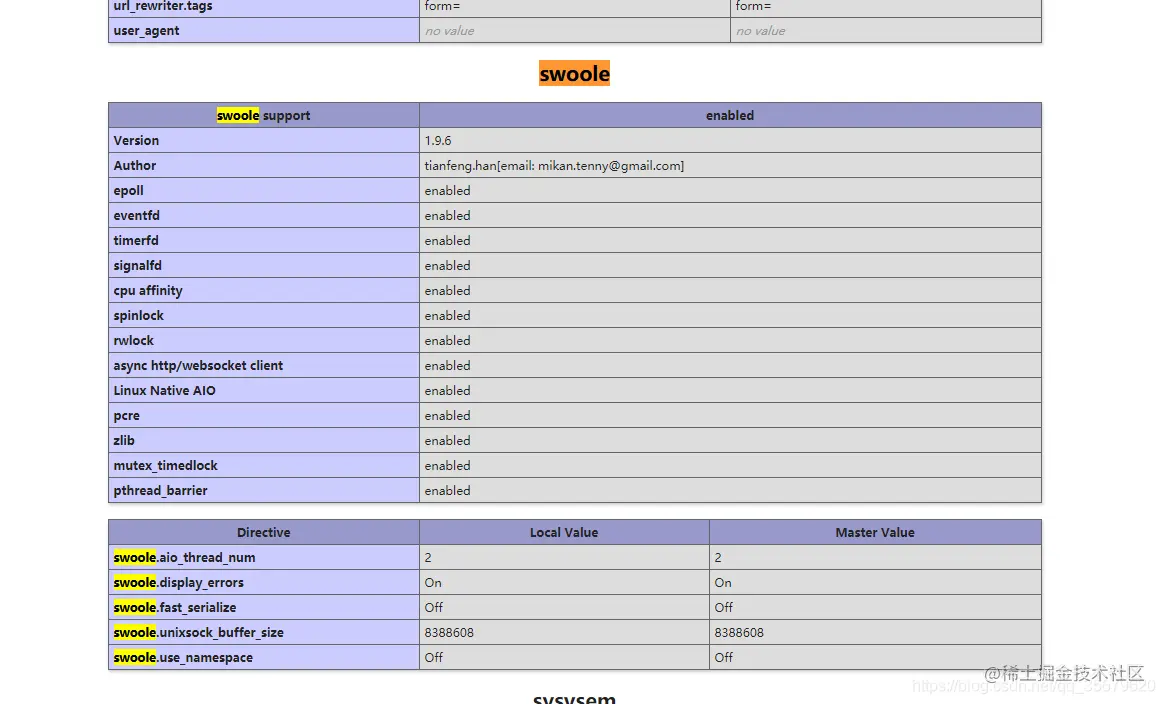
Task: Click enabled value for Linux Native AIO
Action: (447, 391)
